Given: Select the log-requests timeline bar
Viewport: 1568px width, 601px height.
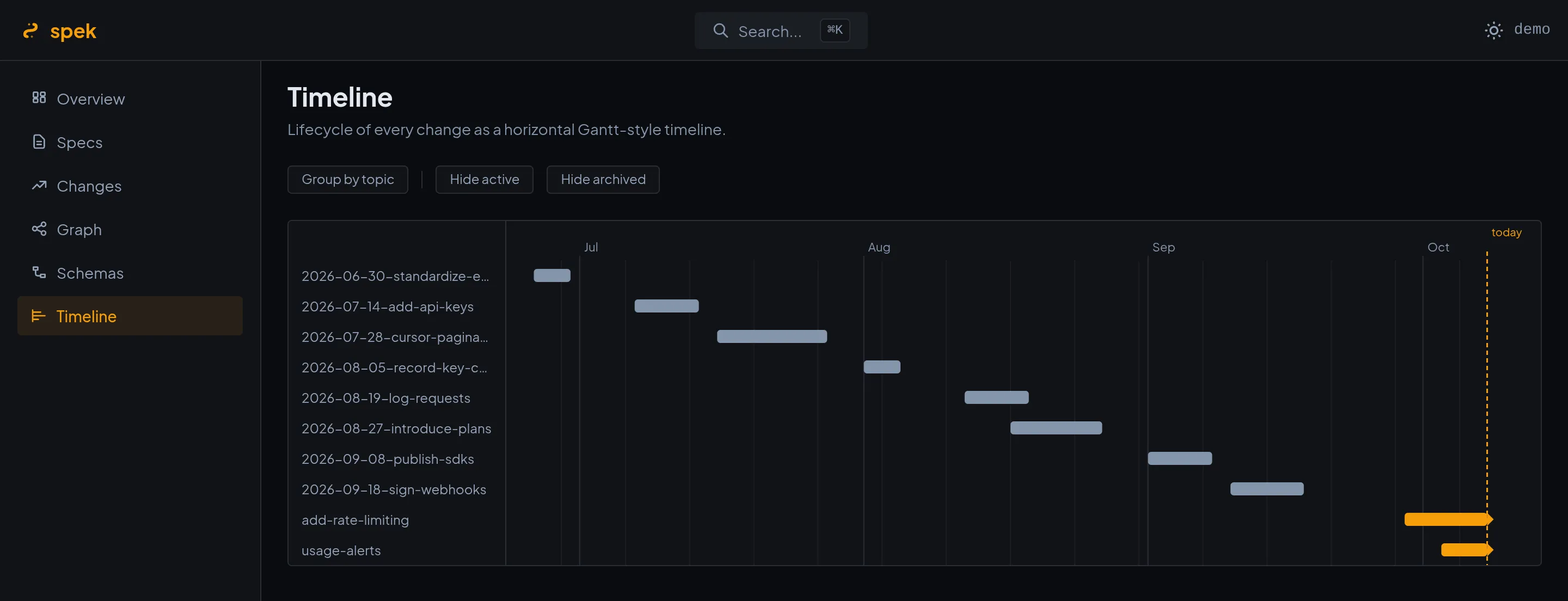Looking at the screenshot, I should click(996, 397).
